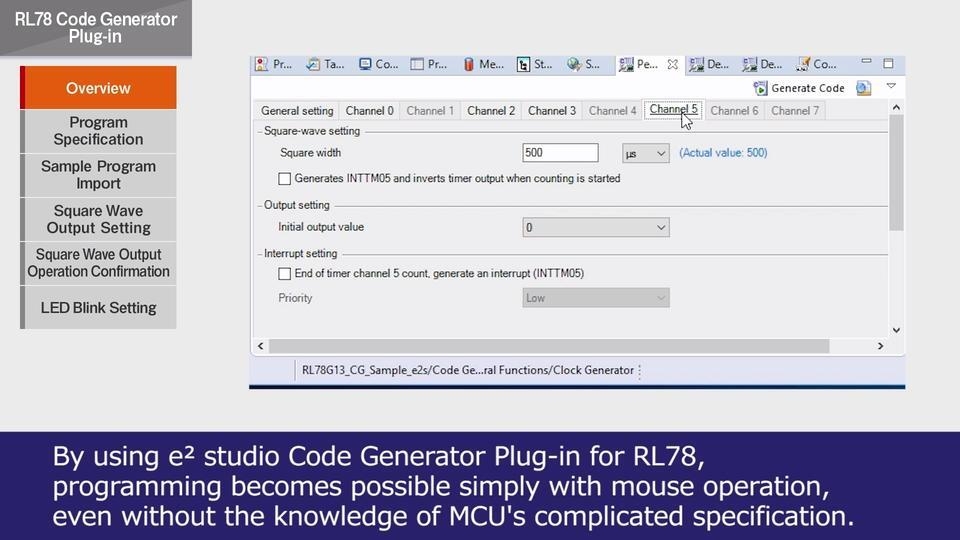Enable Generates INTTM05 and inverts timer output checkbox
The width and height of the screenshot is (960, 540).
(285, 179)
